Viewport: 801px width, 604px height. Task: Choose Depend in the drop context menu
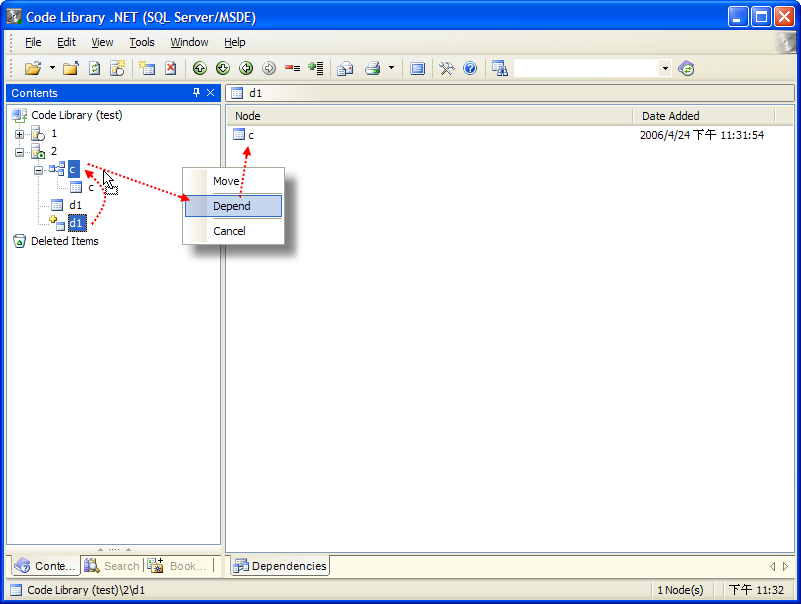click(233, 206)
